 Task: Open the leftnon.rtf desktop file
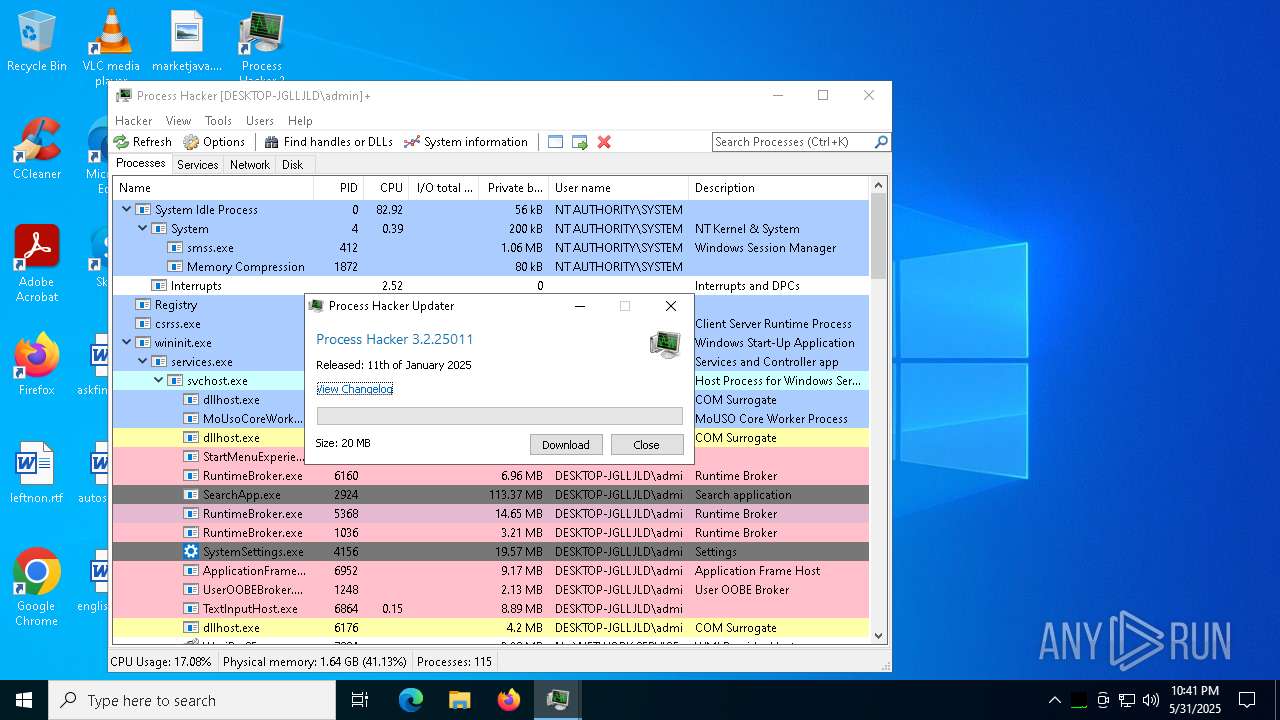(37, 473)
